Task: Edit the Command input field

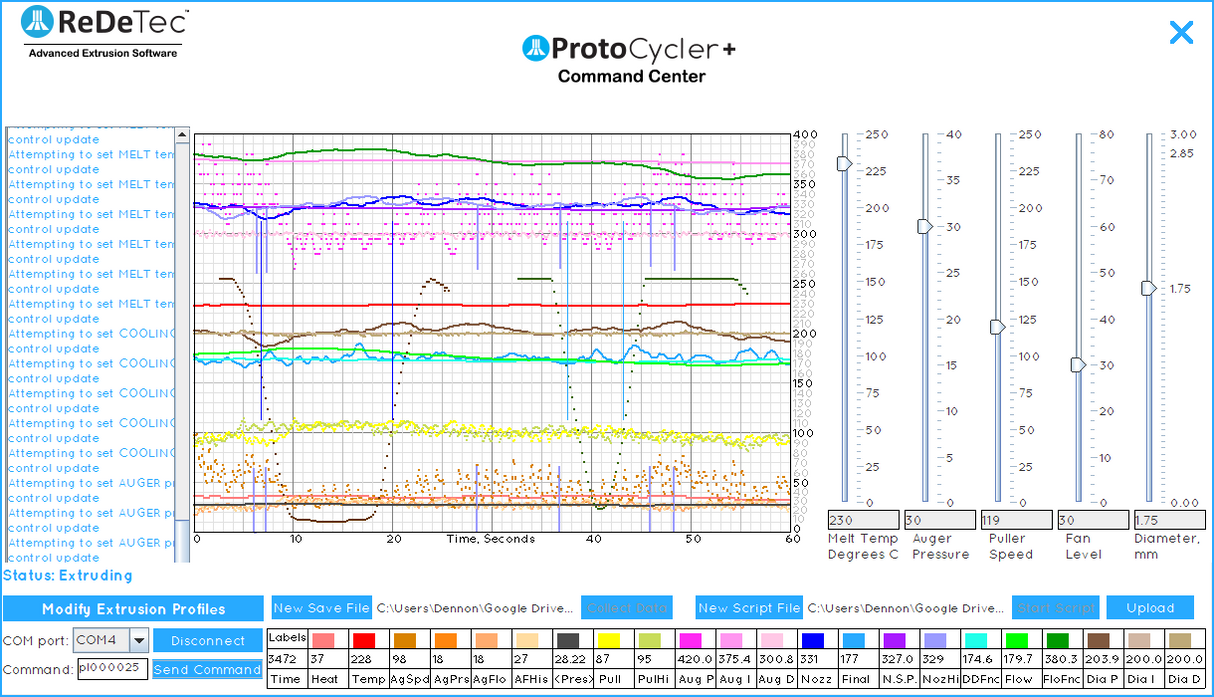Action: [110, 669]
